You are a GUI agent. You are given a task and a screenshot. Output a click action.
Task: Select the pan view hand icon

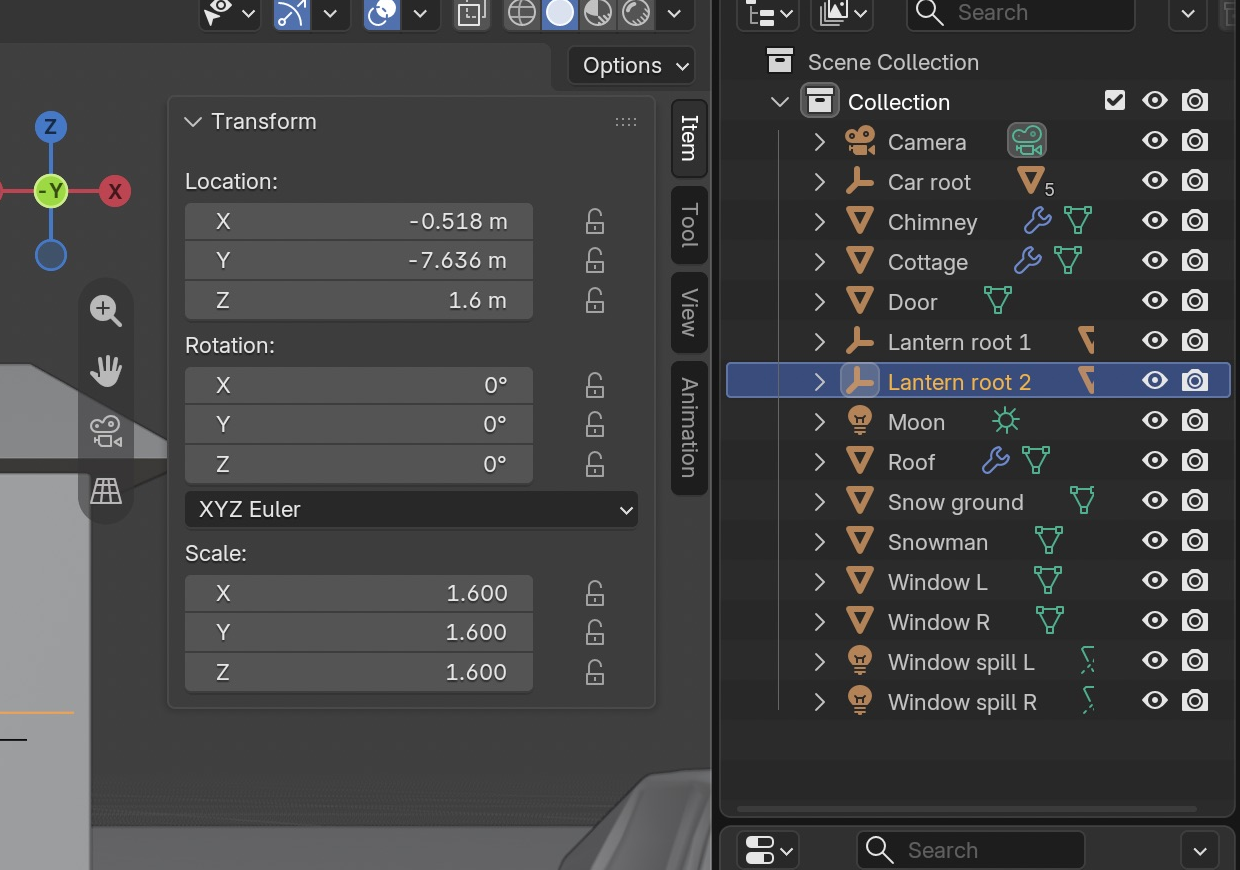(105, 371)
